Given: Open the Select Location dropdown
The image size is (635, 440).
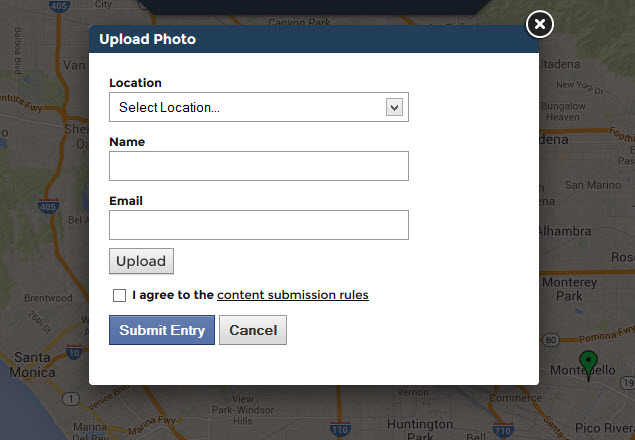Looking at the screenshot, I should pos(259,107).
